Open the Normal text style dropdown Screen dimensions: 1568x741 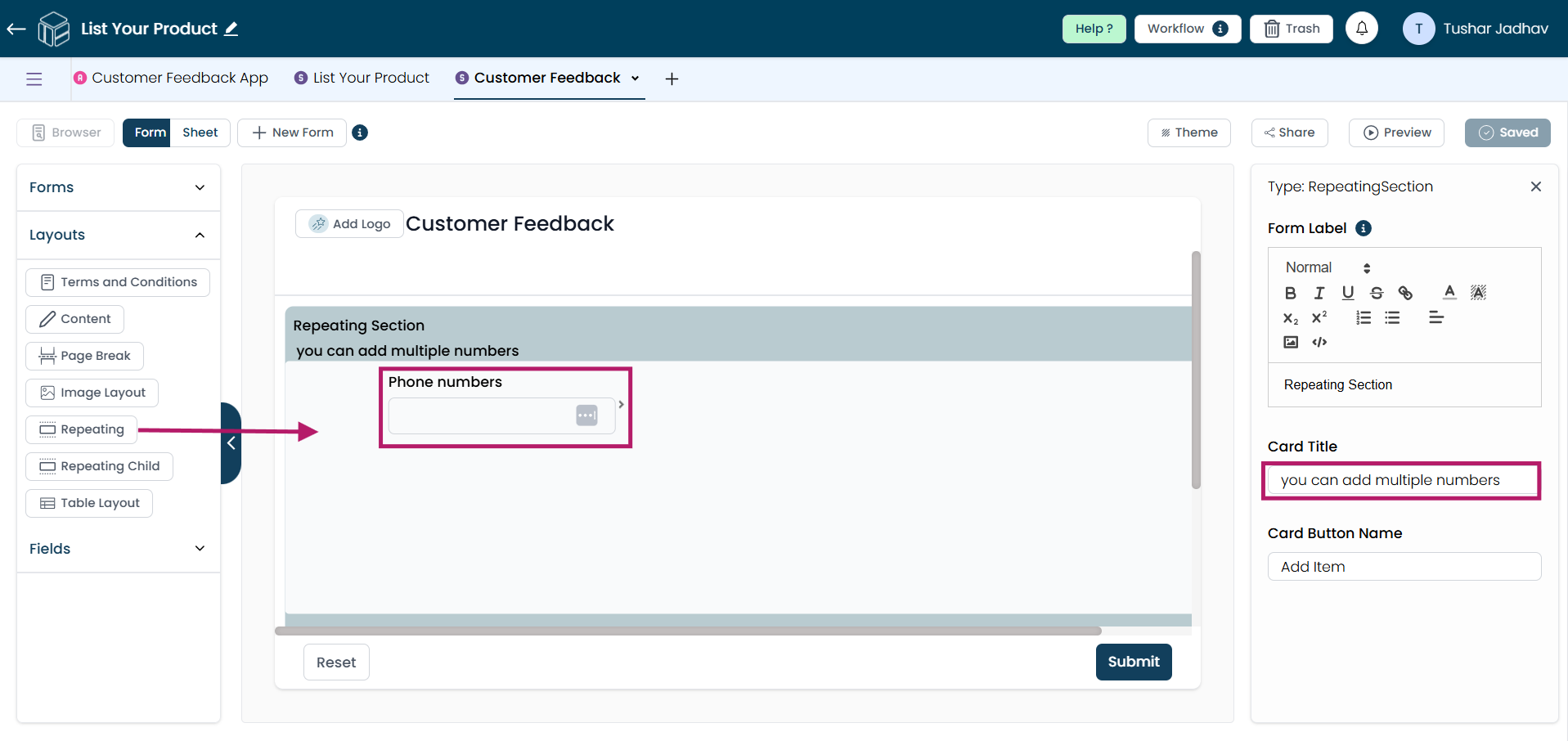point(1327,267)
